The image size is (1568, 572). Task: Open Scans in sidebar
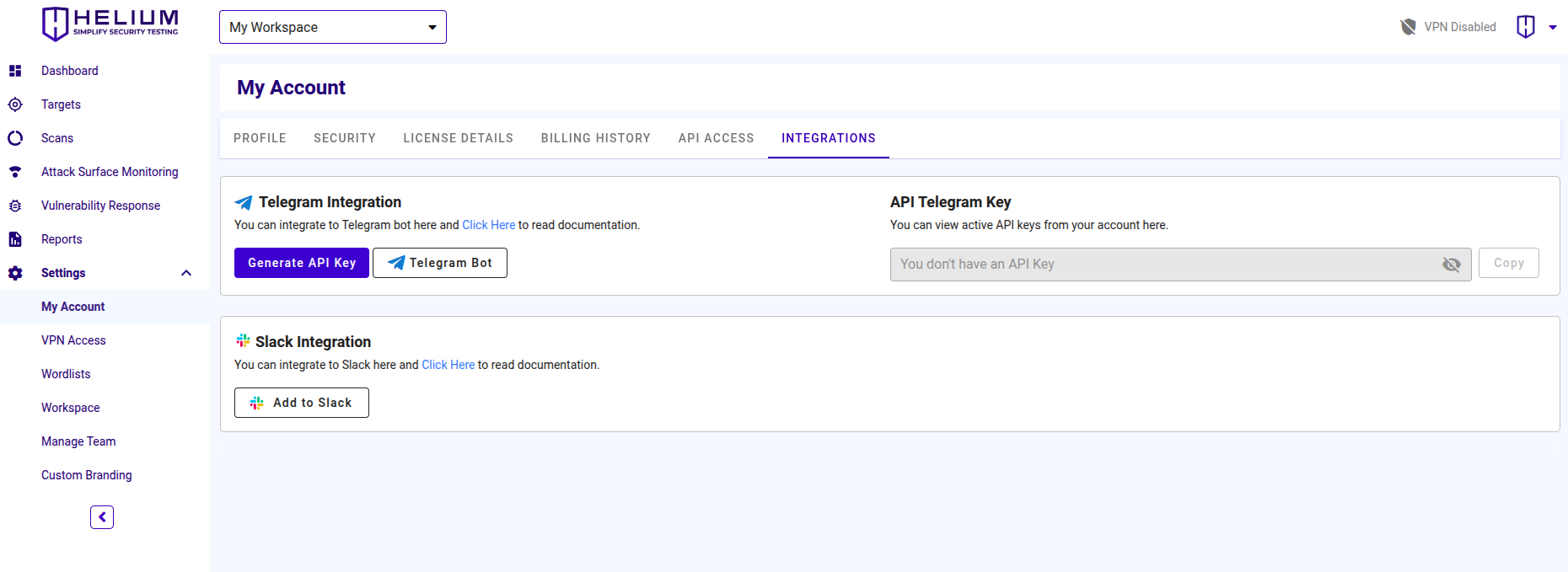[57, 138]
